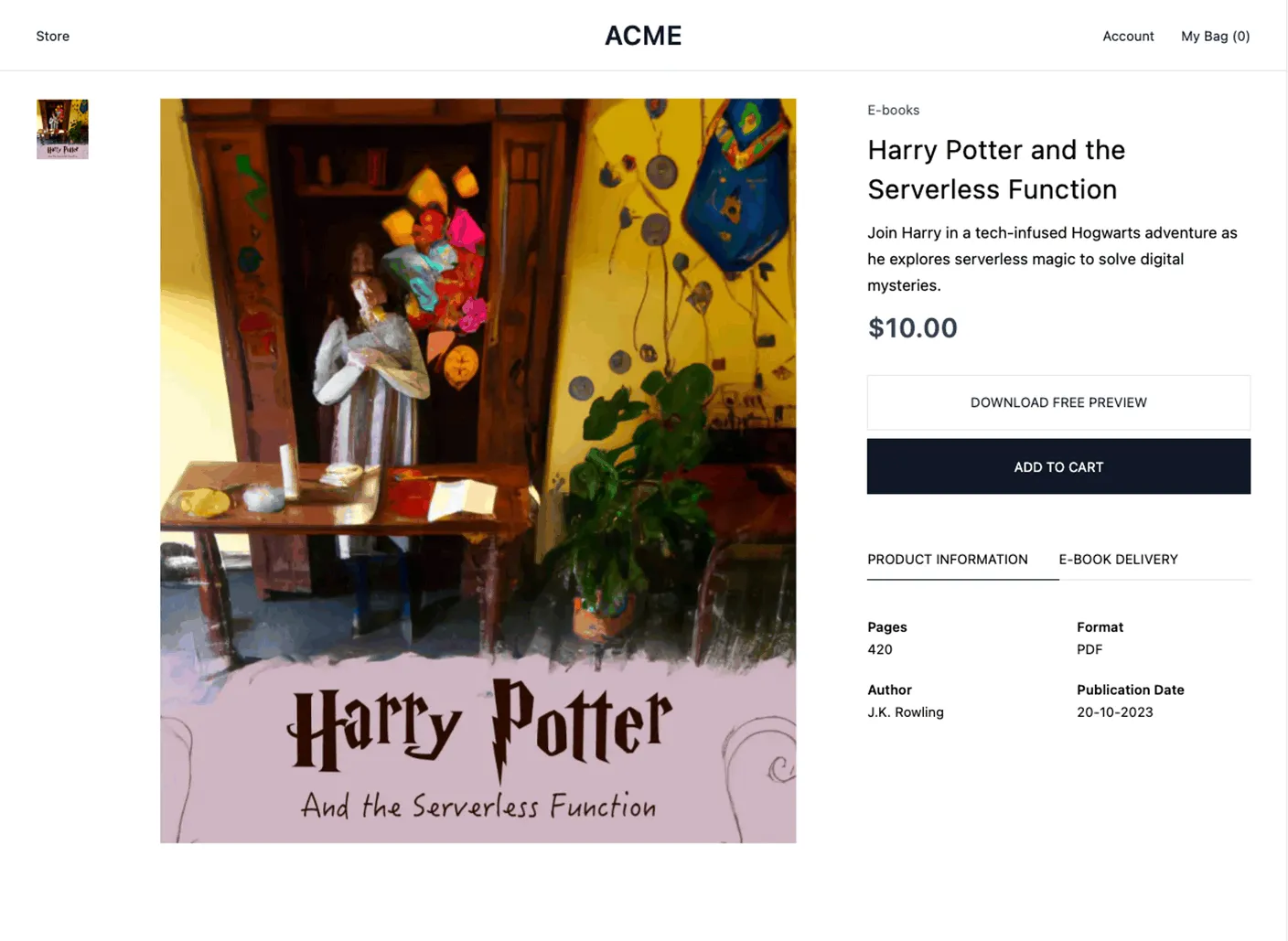Click the Publication Date label
Screen dimensions: 1288x941
point(1130,690)
